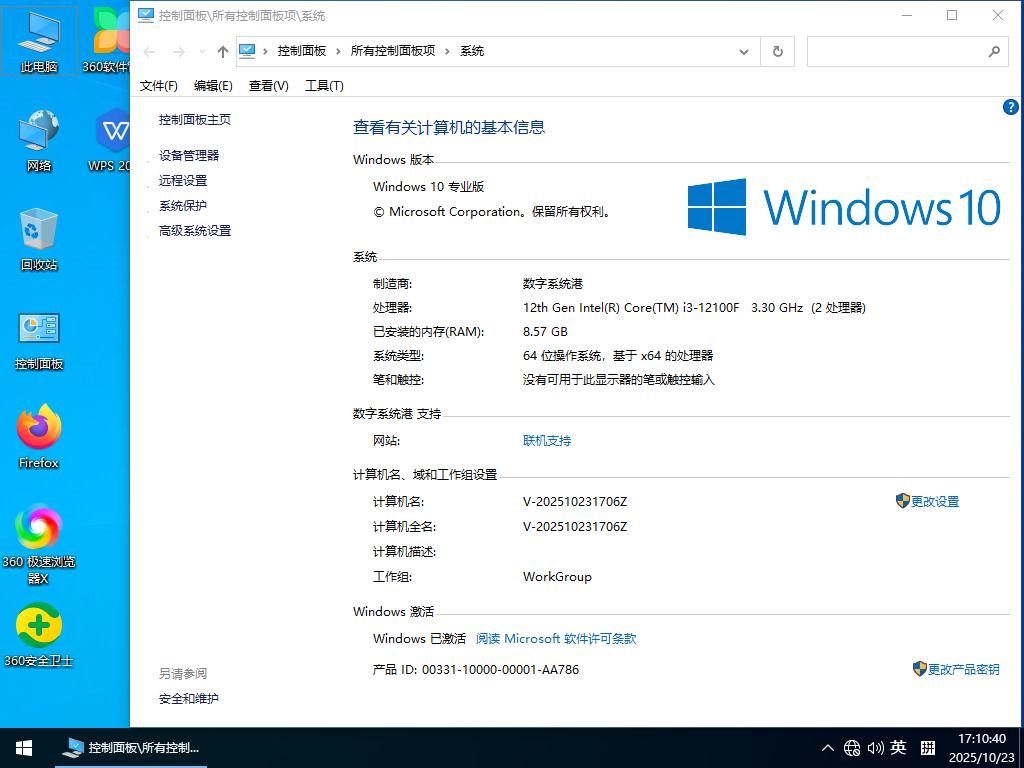Open 设备管理器 from the sidebar
Viewport: 1024px width, 768px height.
[190, 156]
